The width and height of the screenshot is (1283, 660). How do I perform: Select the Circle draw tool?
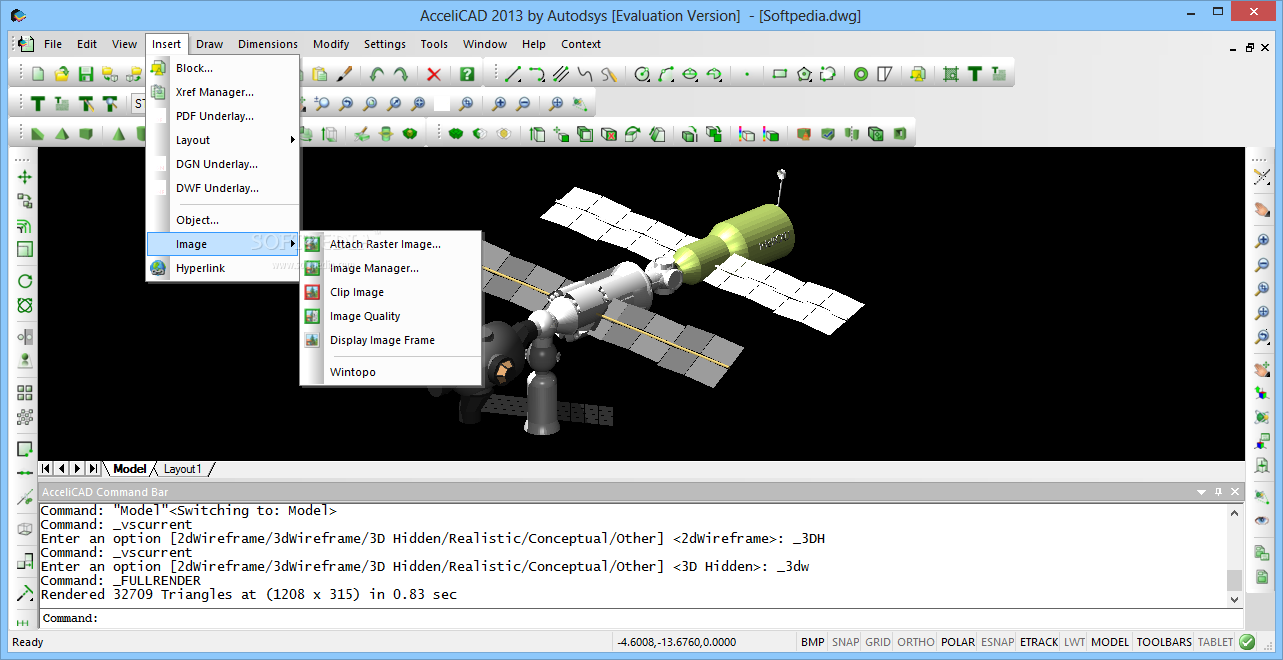coord(642,74)
